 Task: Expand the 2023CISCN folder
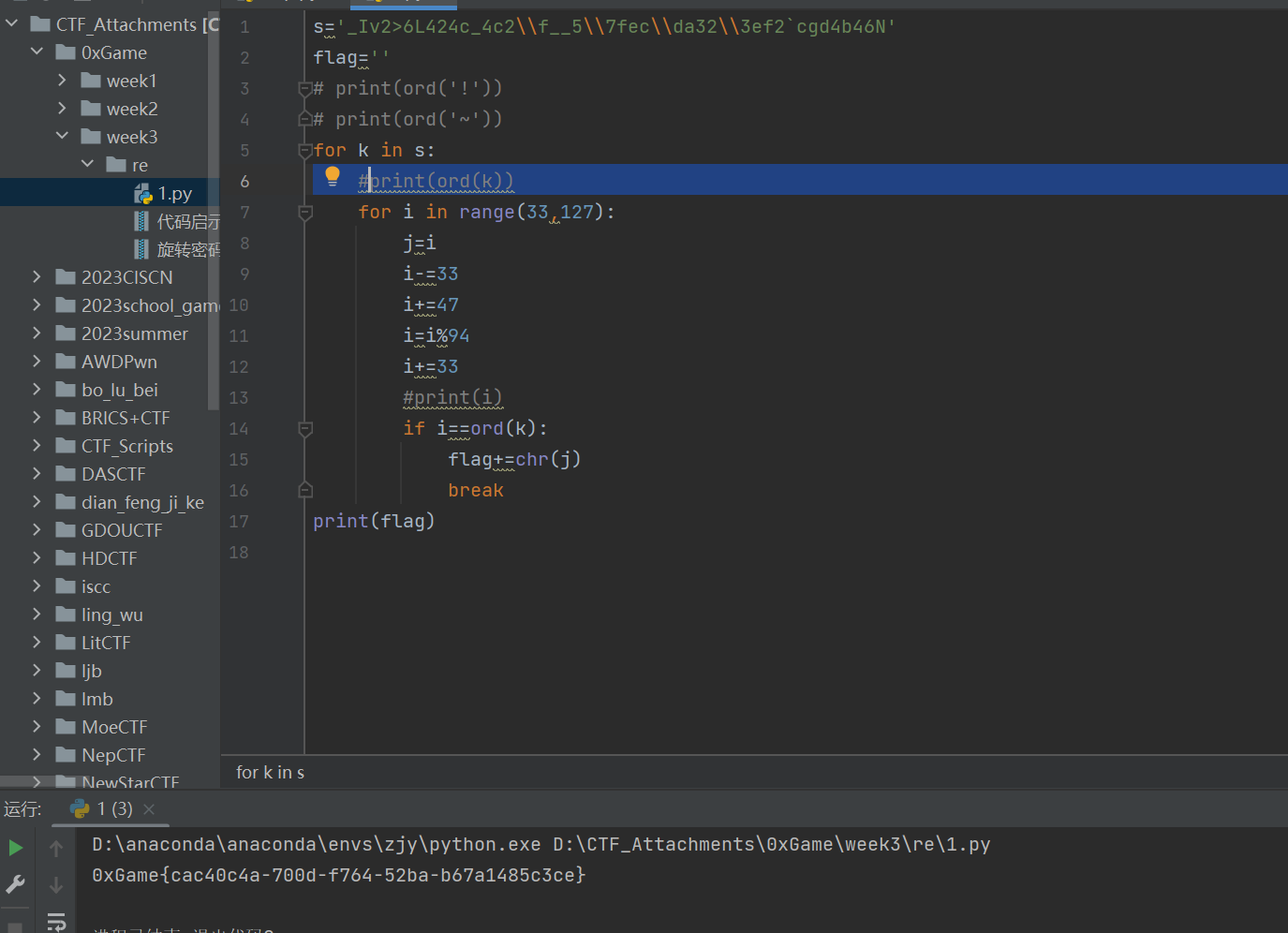click(37, 277)
